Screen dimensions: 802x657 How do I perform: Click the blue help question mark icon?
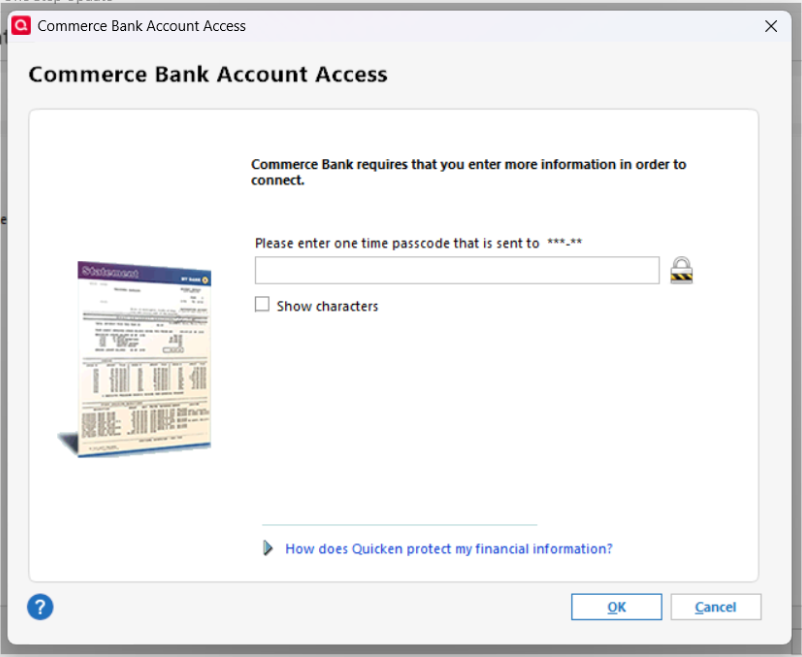[40, 607]
